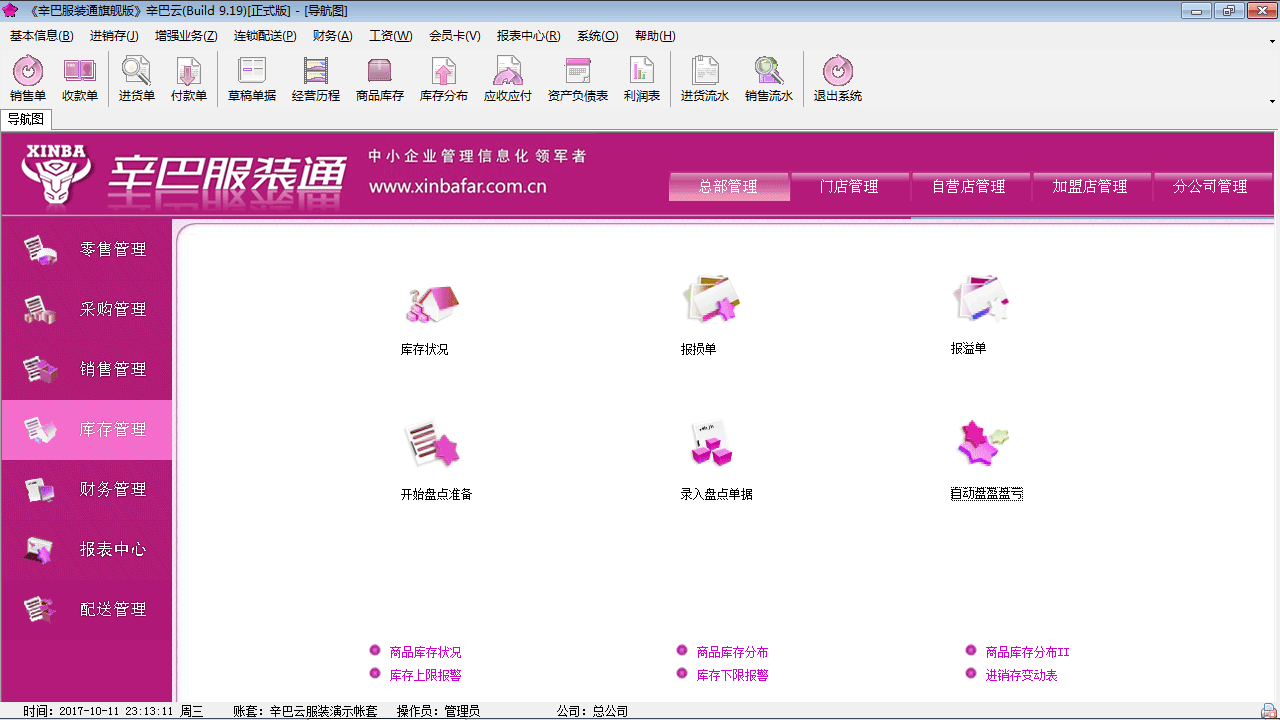This screenshot has height=720, width=1280.
Task: Select 零售管理 in the sidebar
Action: click(x=86, y=250)
